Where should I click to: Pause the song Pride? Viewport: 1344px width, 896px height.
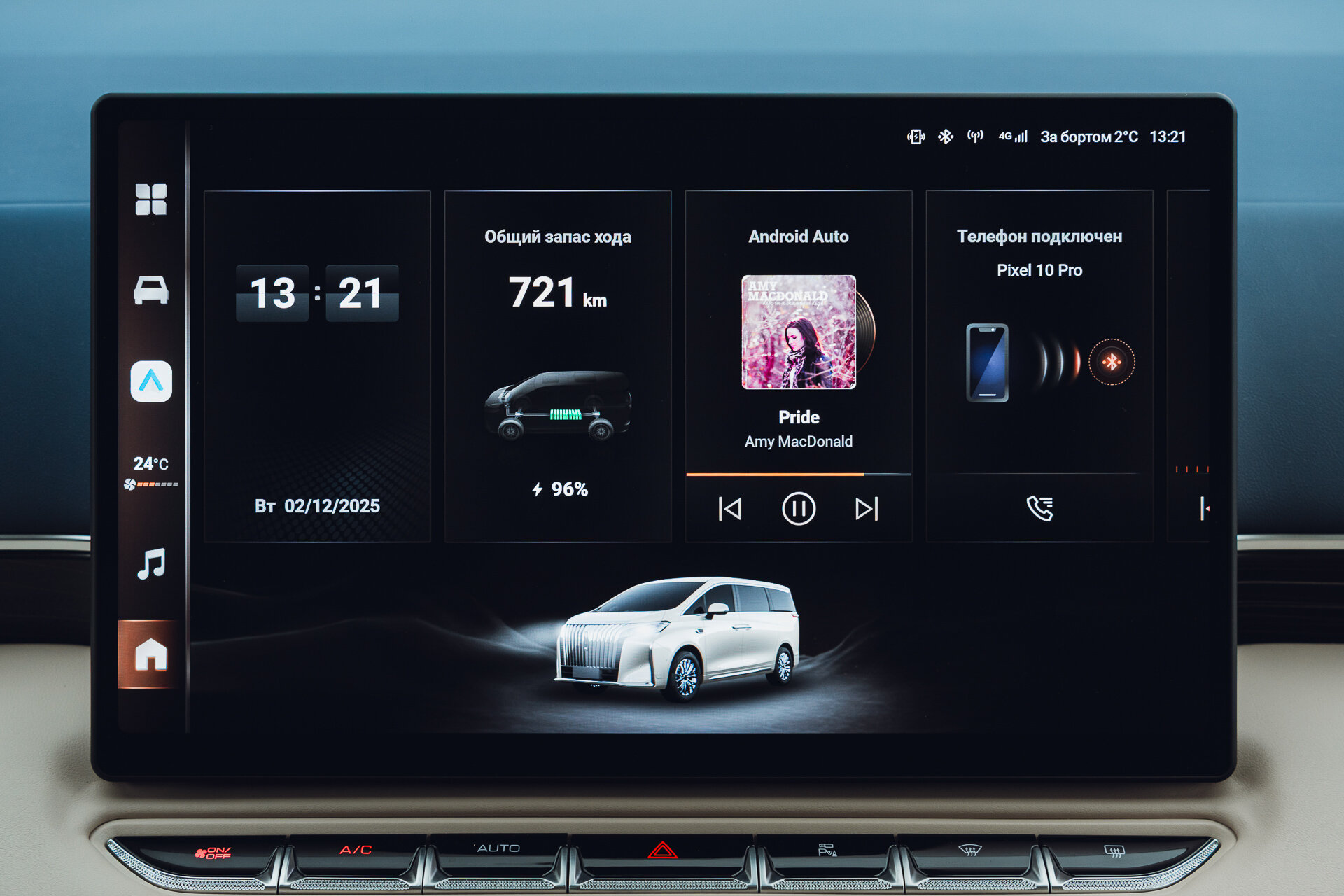[799, 509]
